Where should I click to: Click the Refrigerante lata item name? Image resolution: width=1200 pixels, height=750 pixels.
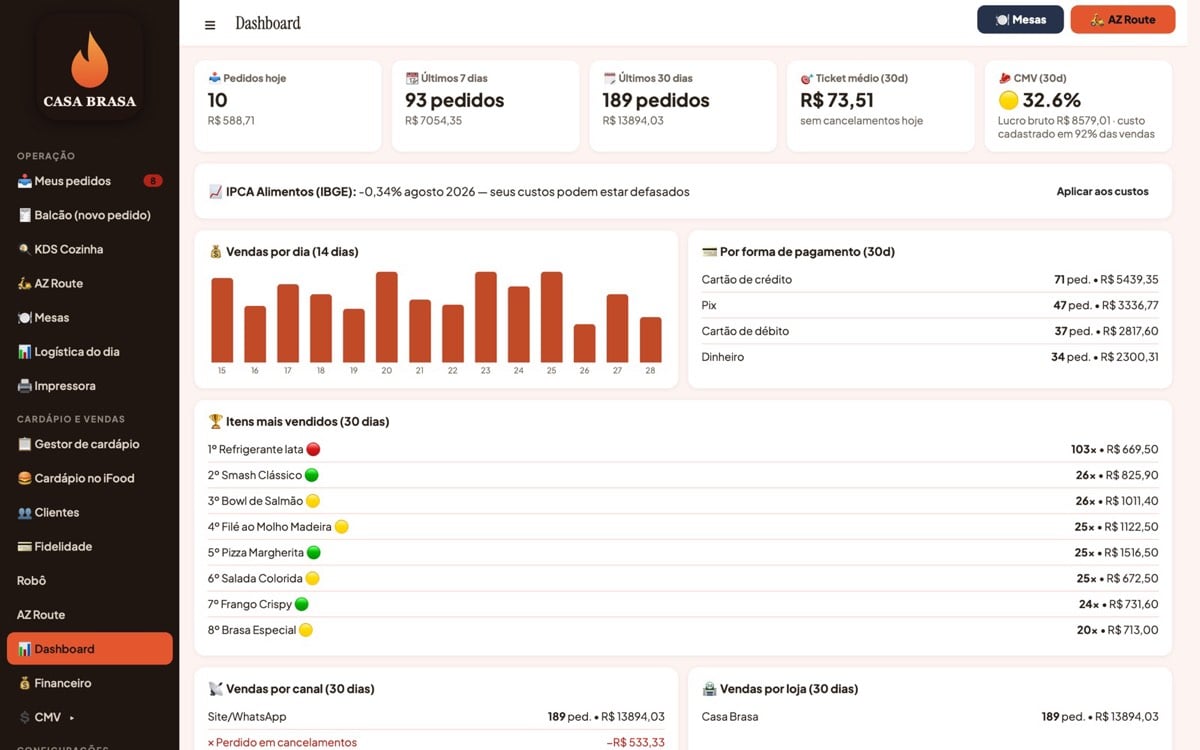click(261, 450)
